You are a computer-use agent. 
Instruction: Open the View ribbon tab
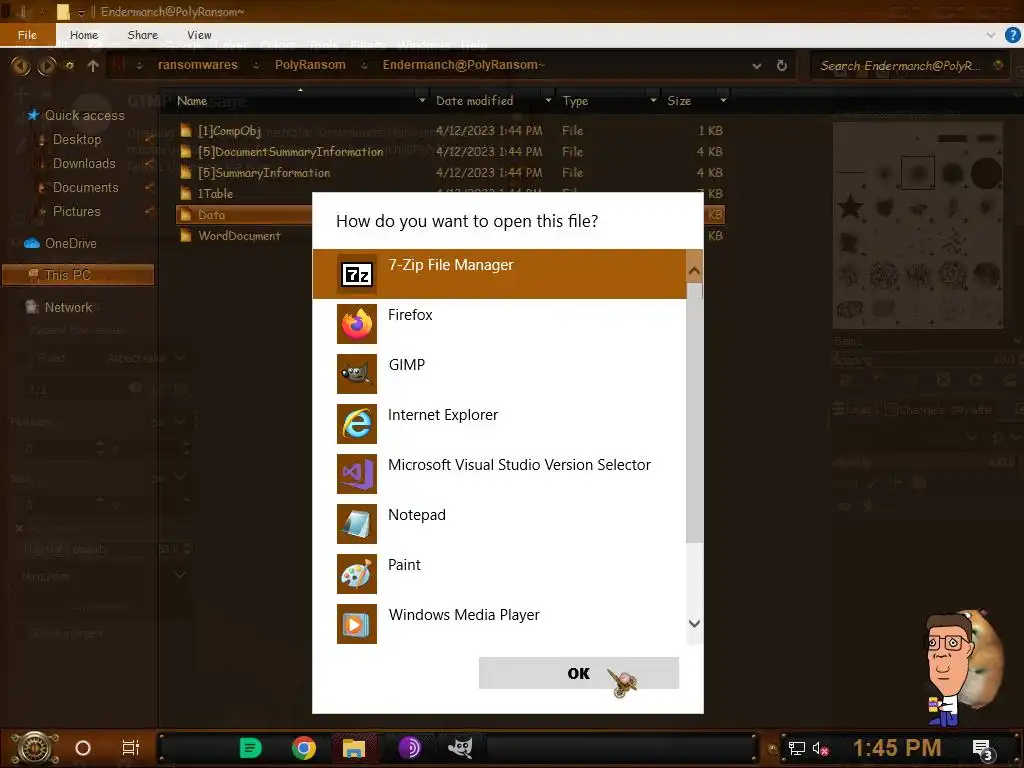(x=199, y=35)
